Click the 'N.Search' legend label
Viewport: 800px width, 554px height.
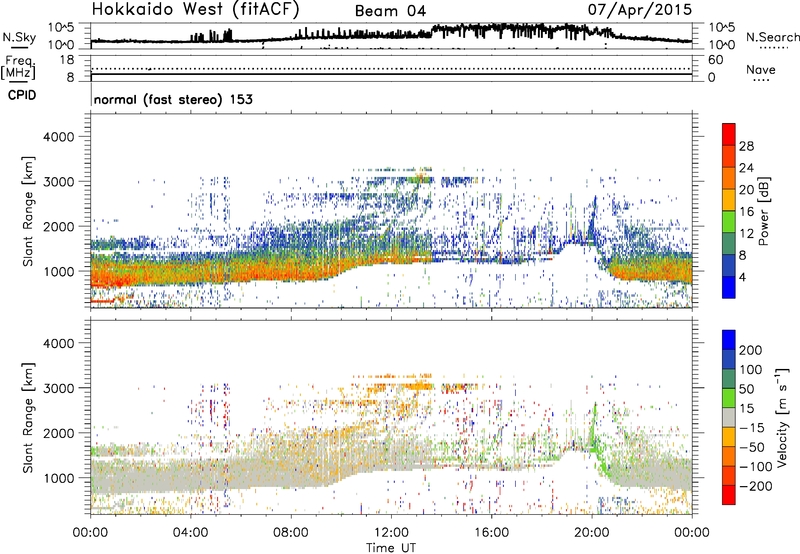772,37
